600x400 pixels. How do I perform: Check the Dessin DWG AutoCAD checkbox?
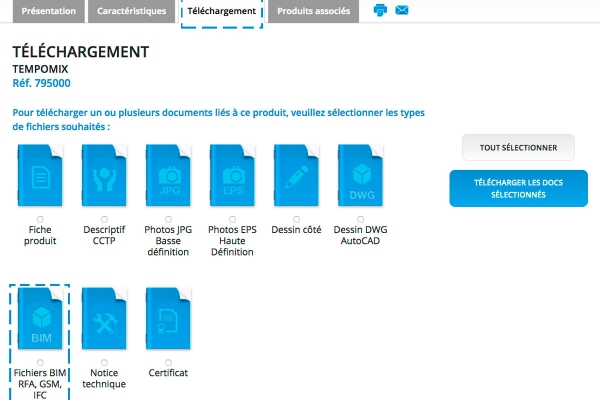pos(360,219)
